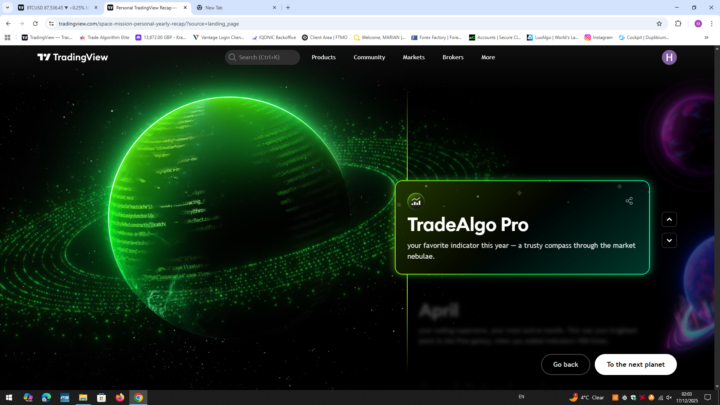Open the Welcome, MARIAN bookmark

[379, 37]
